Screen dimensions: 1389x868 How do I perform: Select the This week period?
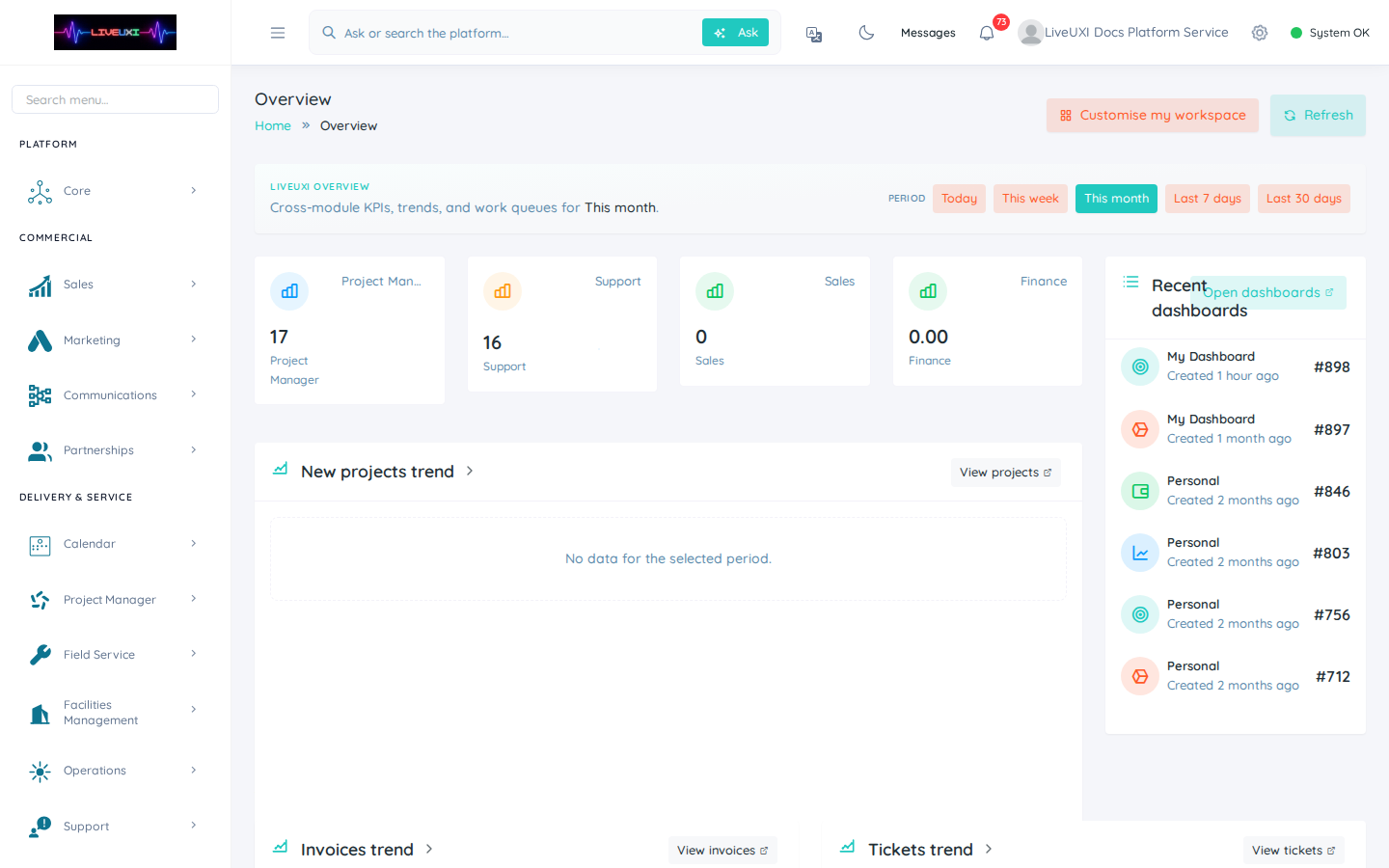[1030, 199]
